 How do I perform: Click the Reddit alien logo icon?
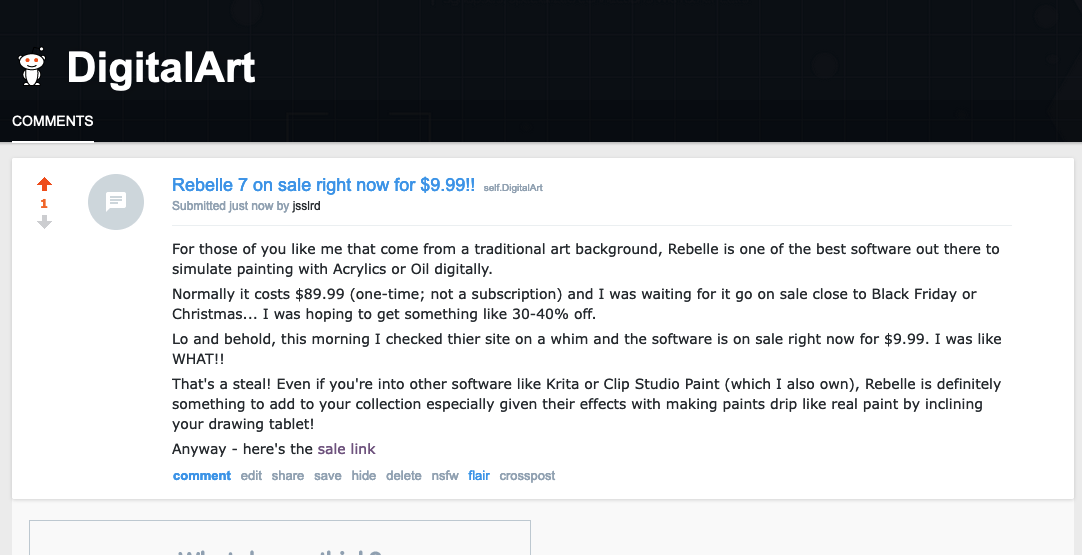(x=32, y=67)
